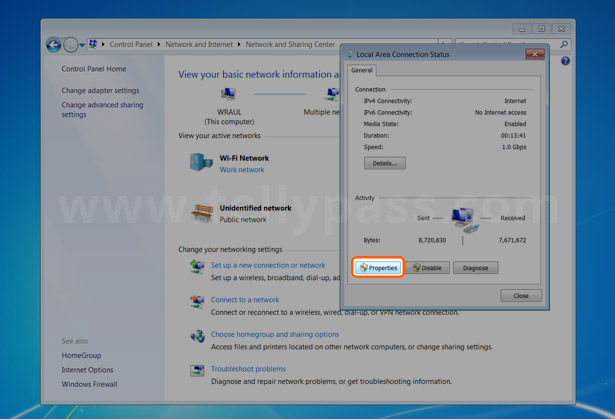Image resolution: width=615 pixels, height=419 pixels.
Task: Click the Duration value 00:13:41
Action: [513, 136]
